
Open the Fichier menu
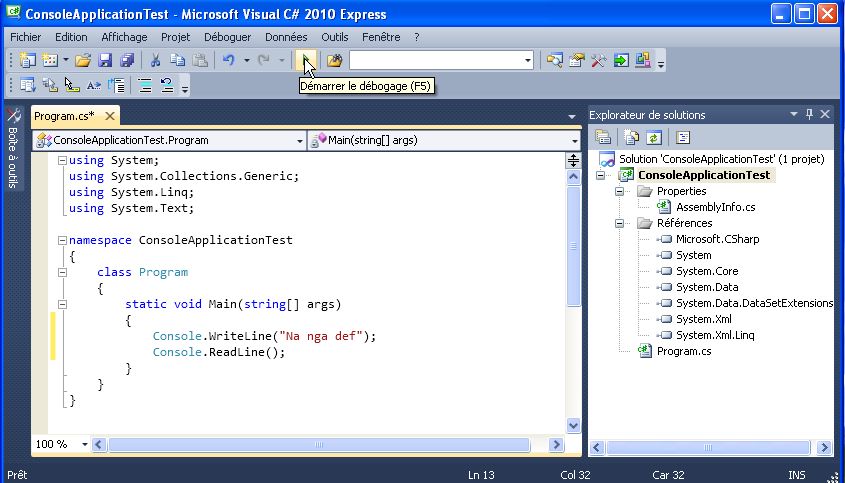[x=25, y=37]
